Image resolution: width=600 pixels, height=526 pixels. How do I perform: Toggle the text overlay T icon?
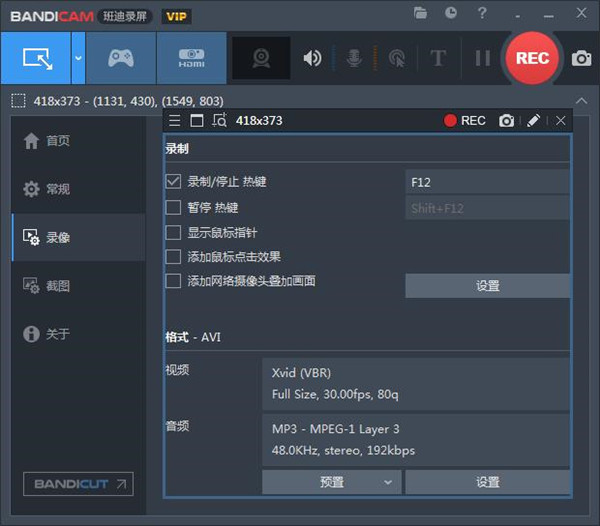pos(438,58)
